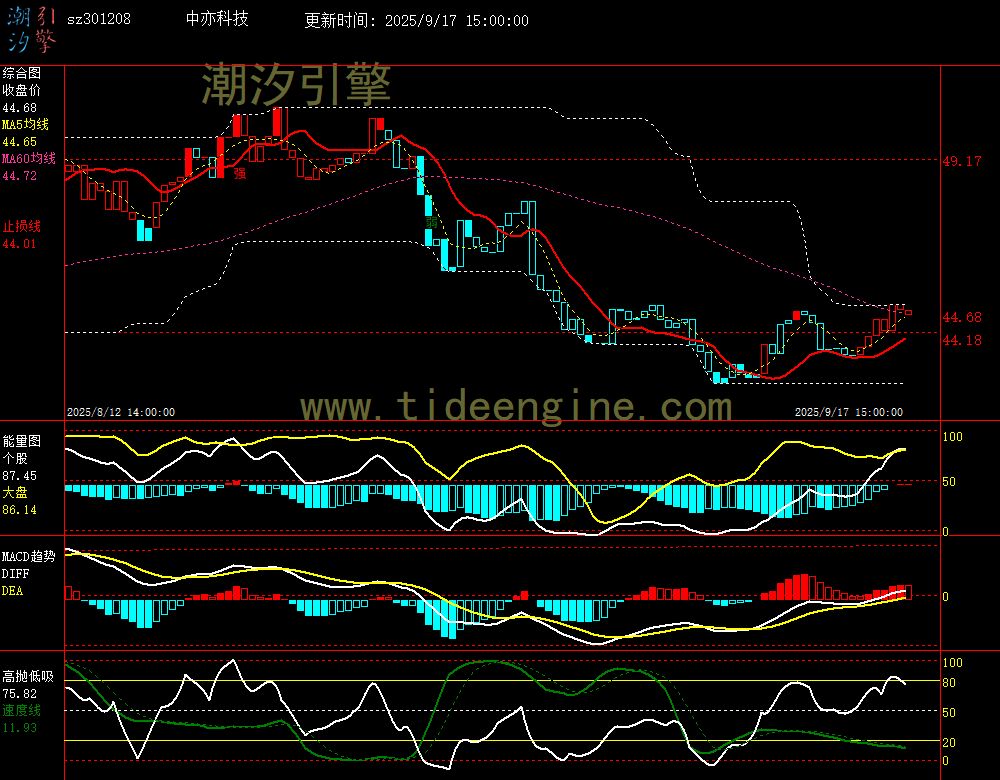Click the MA5 value 44.65
This screenshot has height=780, width=1000.
(20, 142)
